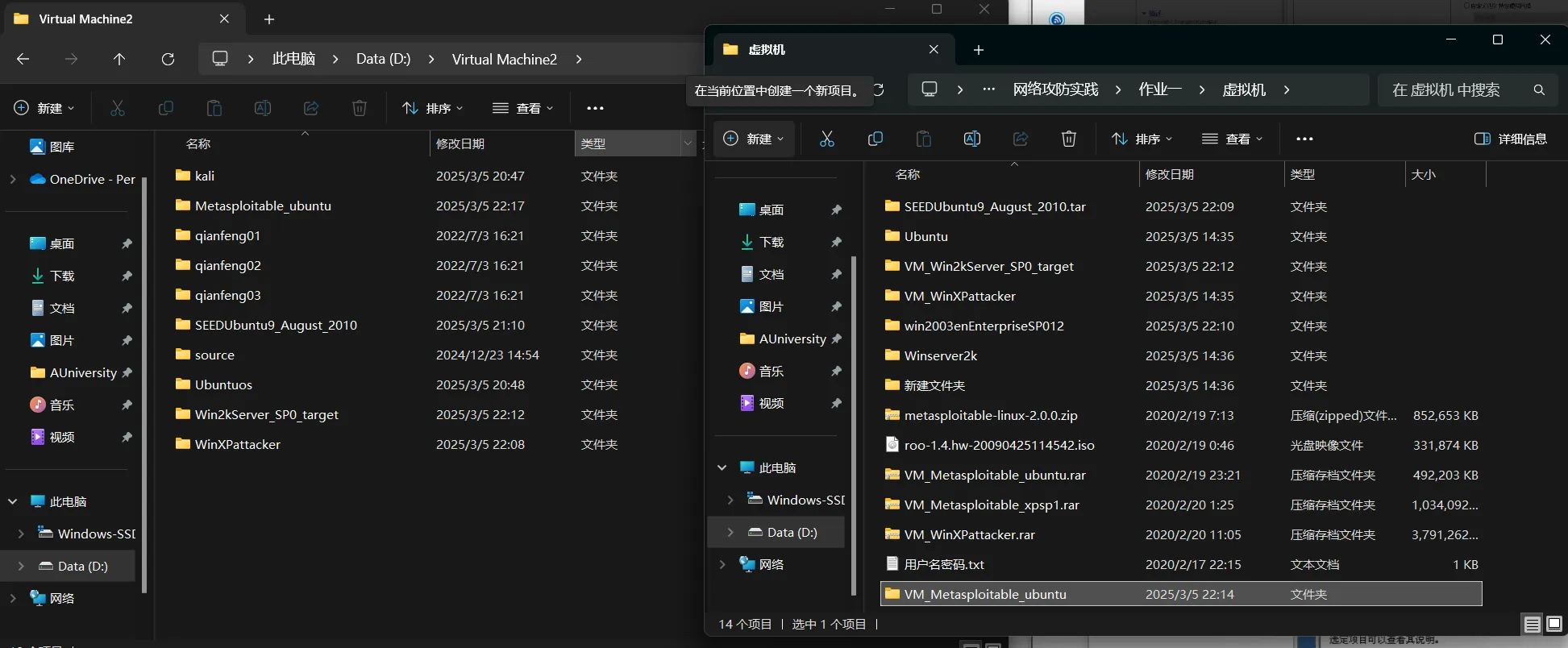Sort by 修改日期 column in 虚拟机 window
Screen dimensions: 1568x648
click(1170, 174)
